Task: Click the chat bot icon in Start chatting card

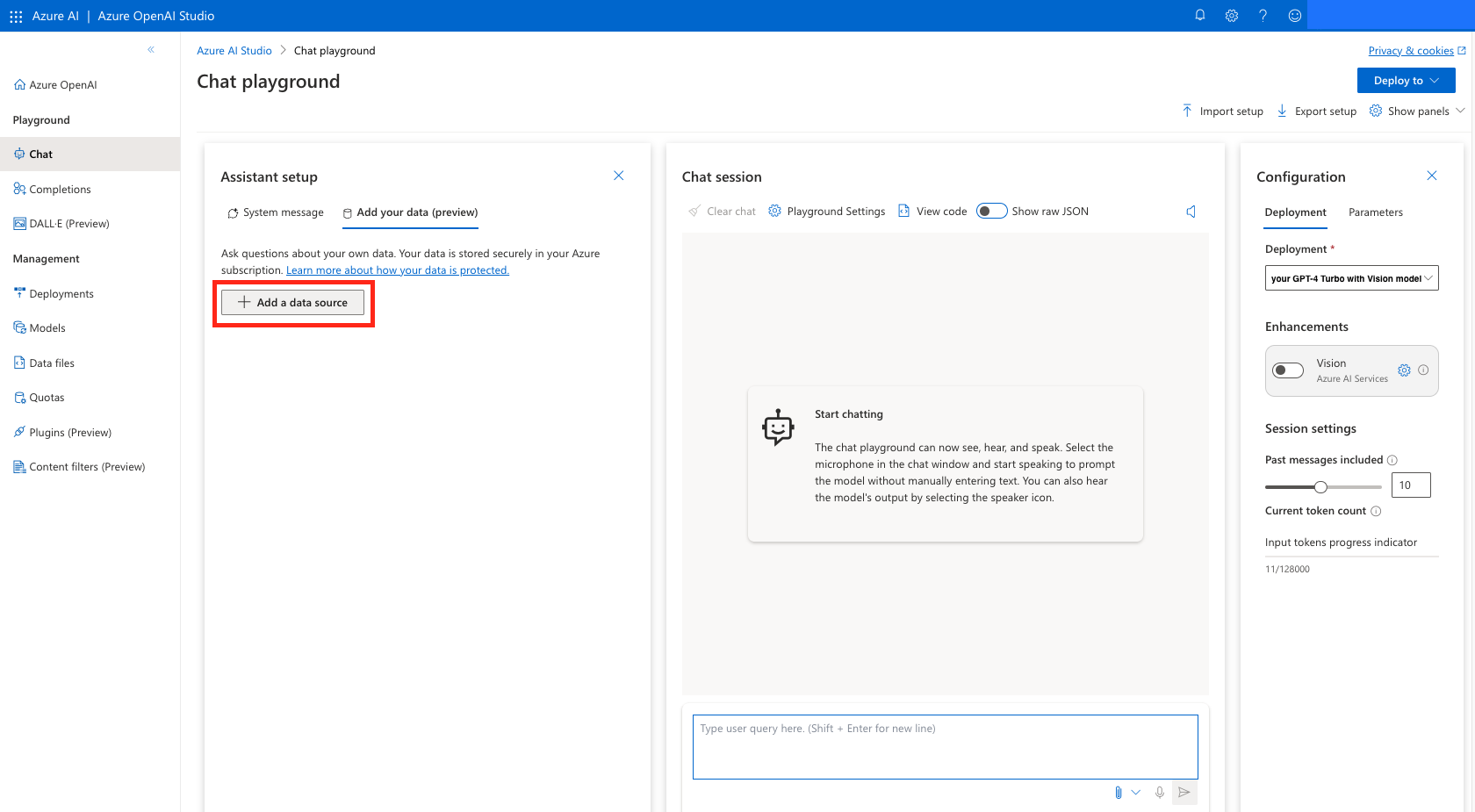Action: pos(778,428)
